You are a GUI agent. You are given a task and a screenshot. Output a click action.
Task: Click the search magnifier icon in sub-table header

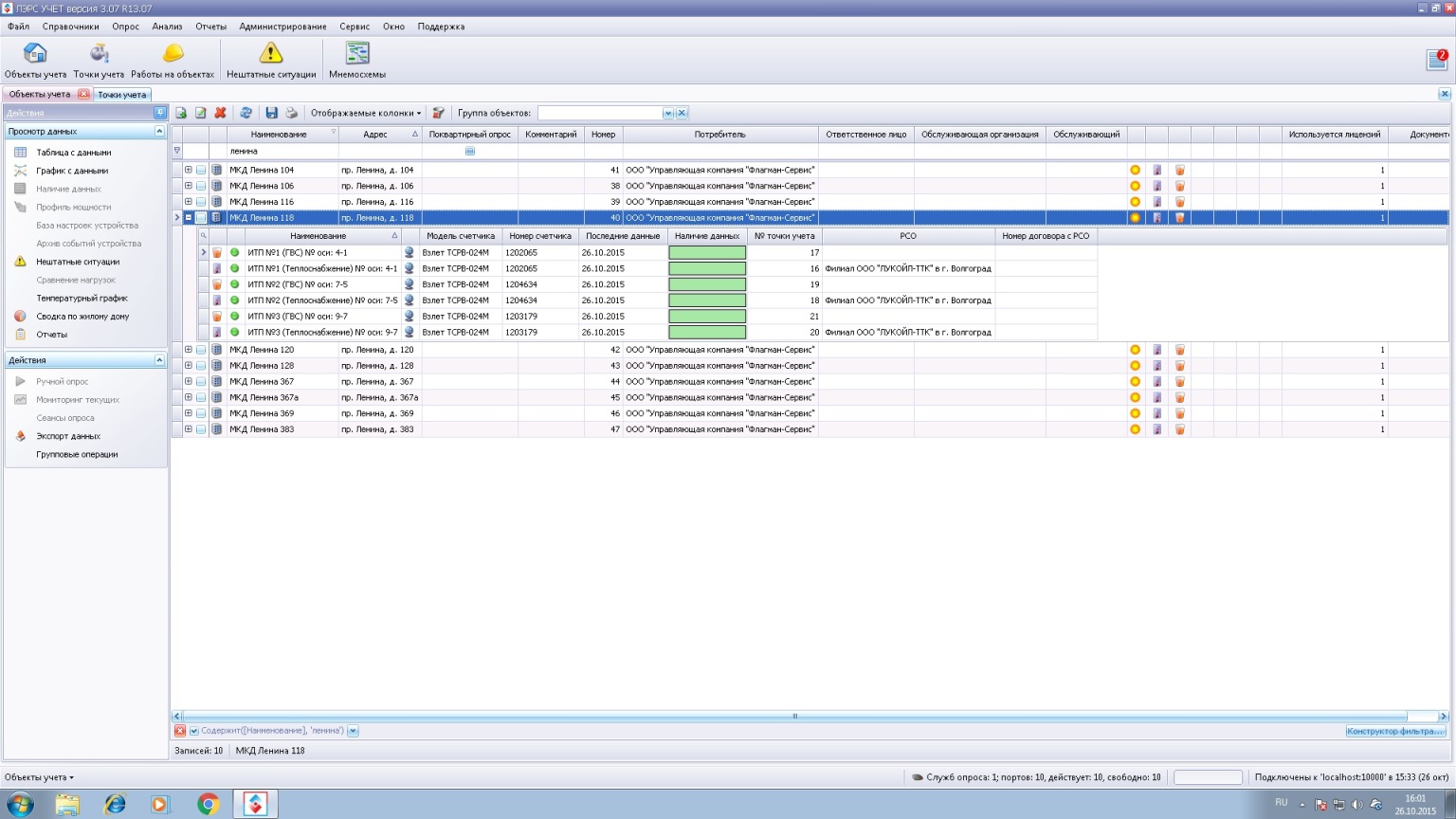point(203,236)
